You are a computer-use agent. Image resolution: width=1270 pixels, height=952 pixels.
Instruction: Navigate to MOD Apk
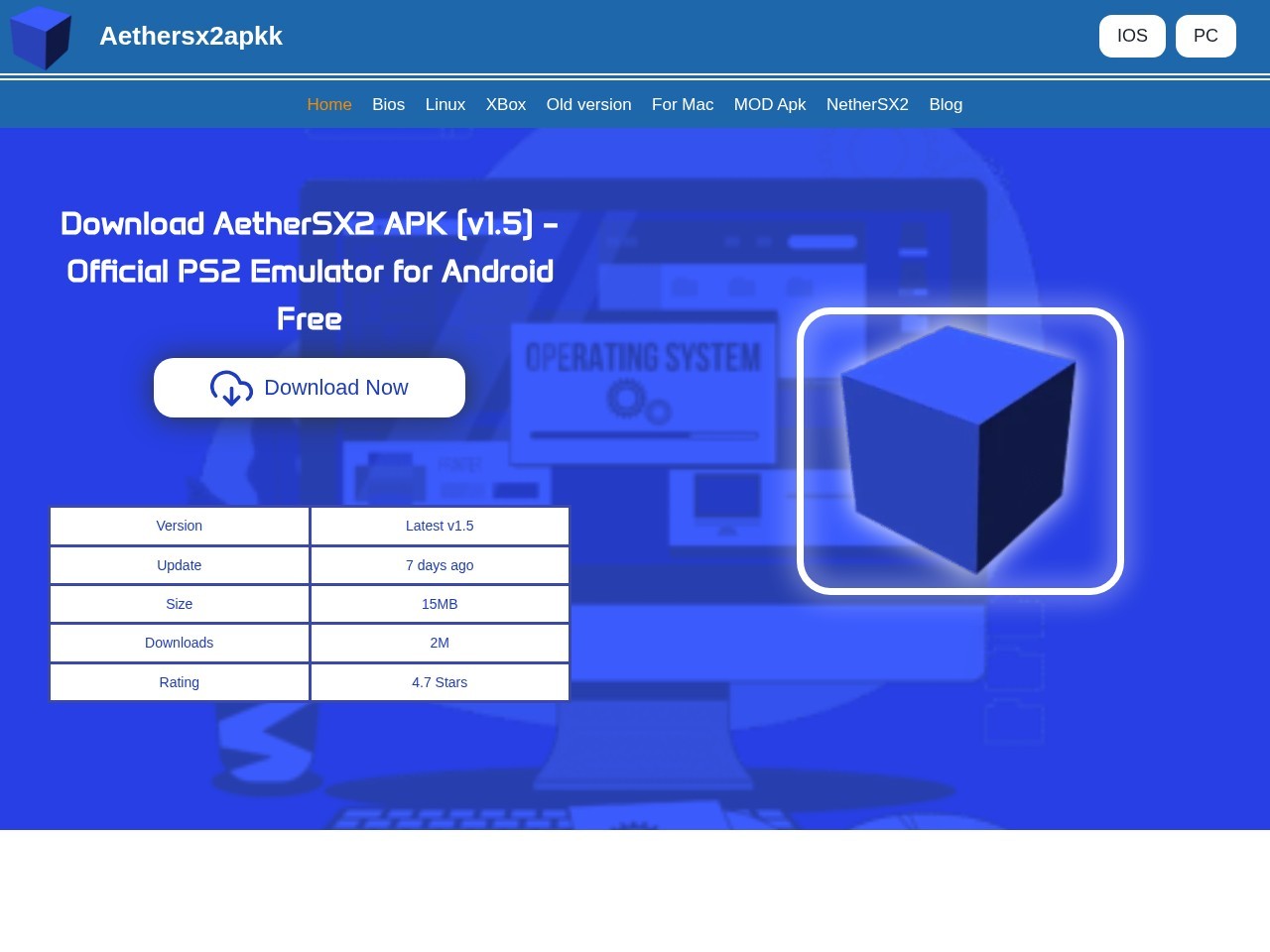coord(770,104)
